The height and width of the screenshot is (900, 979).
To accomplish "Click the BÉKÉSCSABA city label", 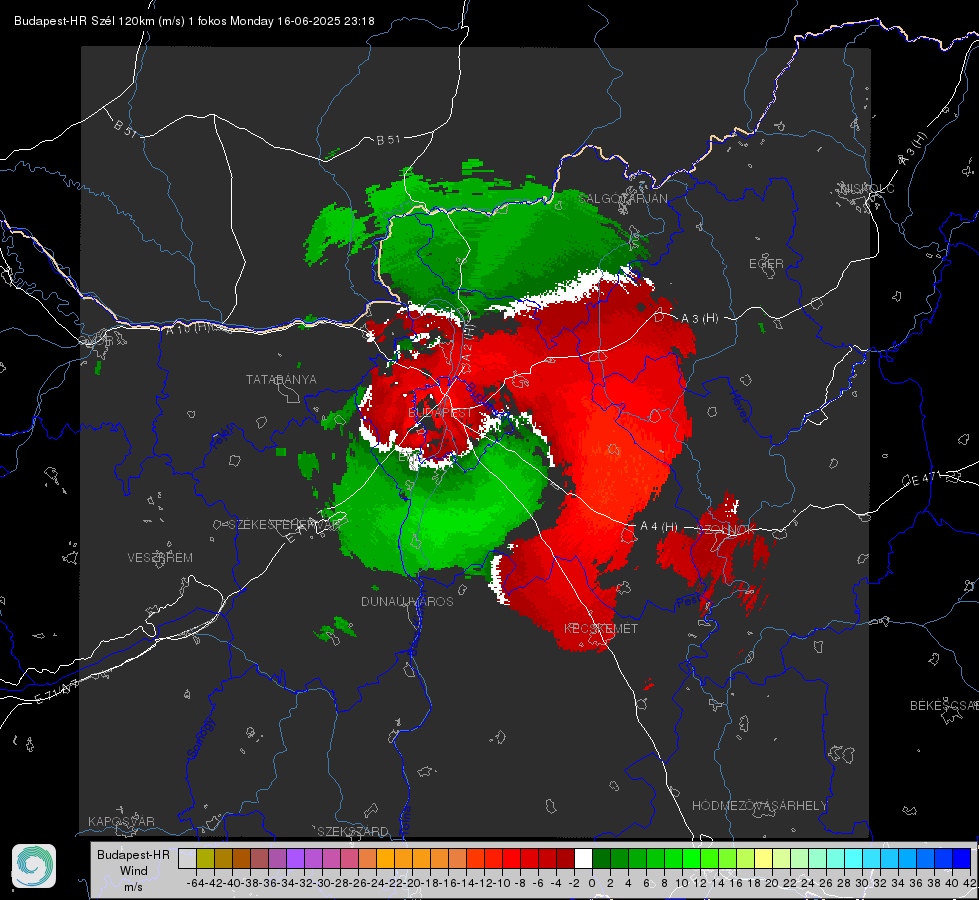I will [x=944, y=705].
